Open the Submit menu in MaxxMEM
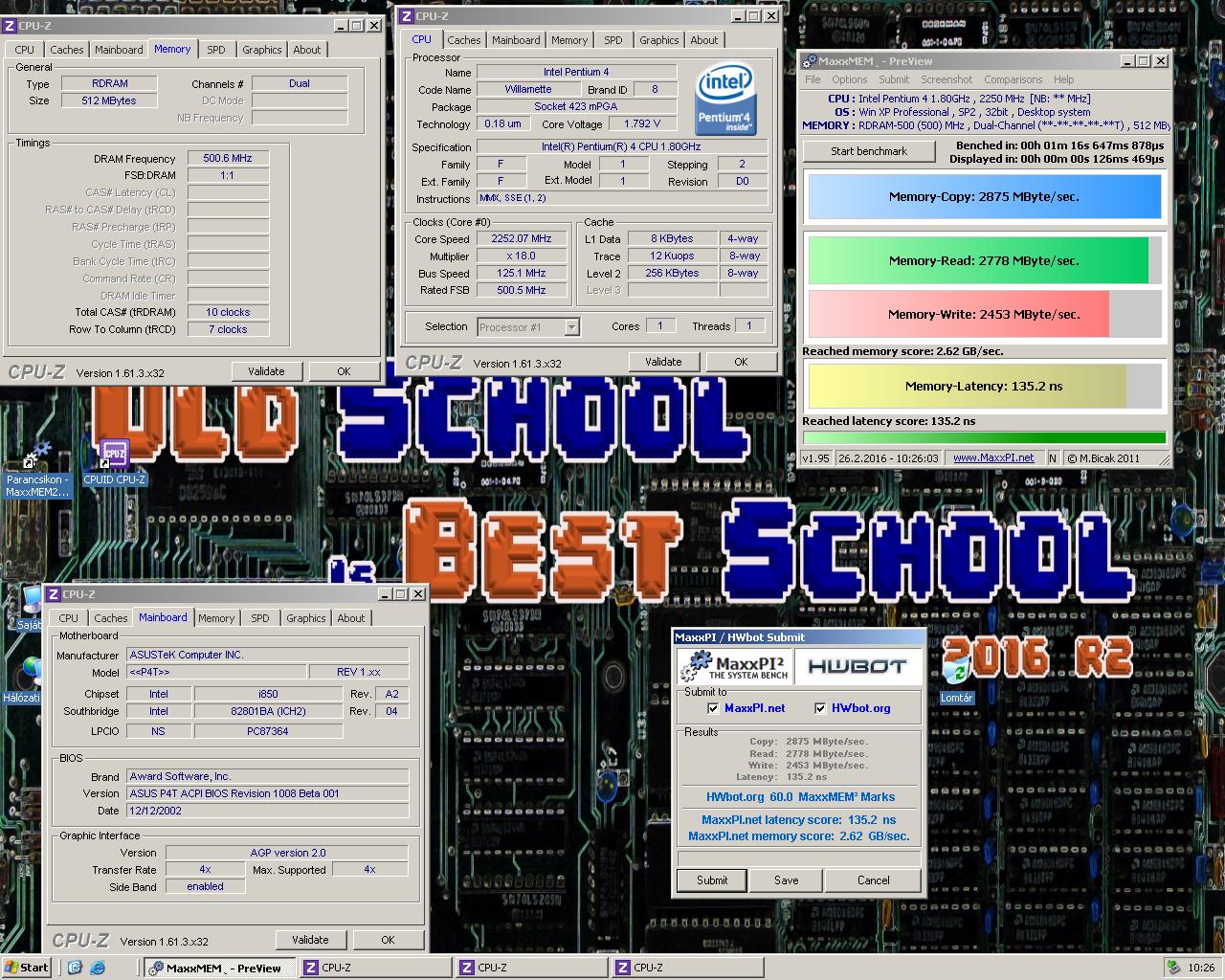Viewport: 1225px width, 980px height. click(894, 80)
